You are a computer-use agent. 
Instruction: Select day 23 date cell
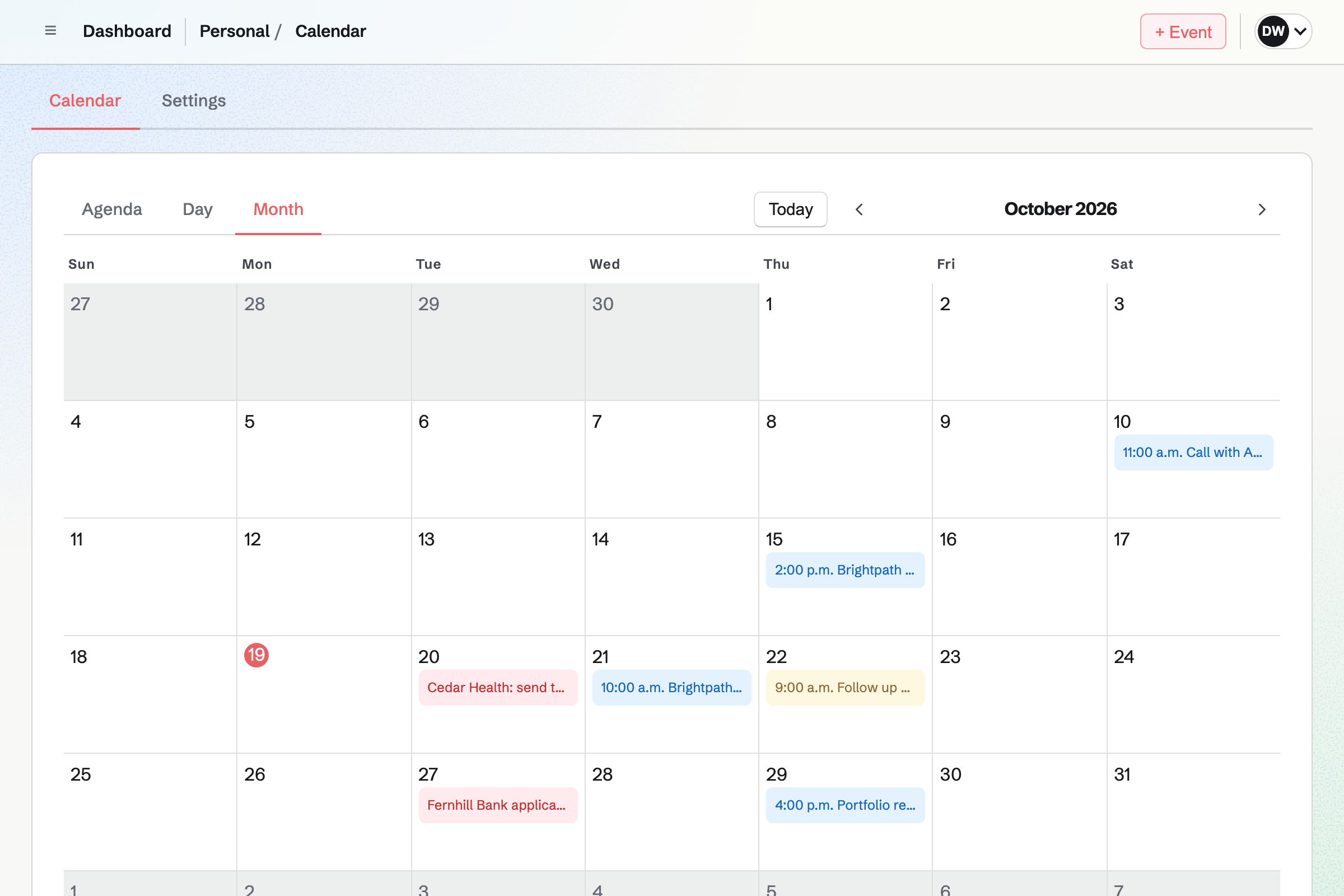click(1019, 695)
